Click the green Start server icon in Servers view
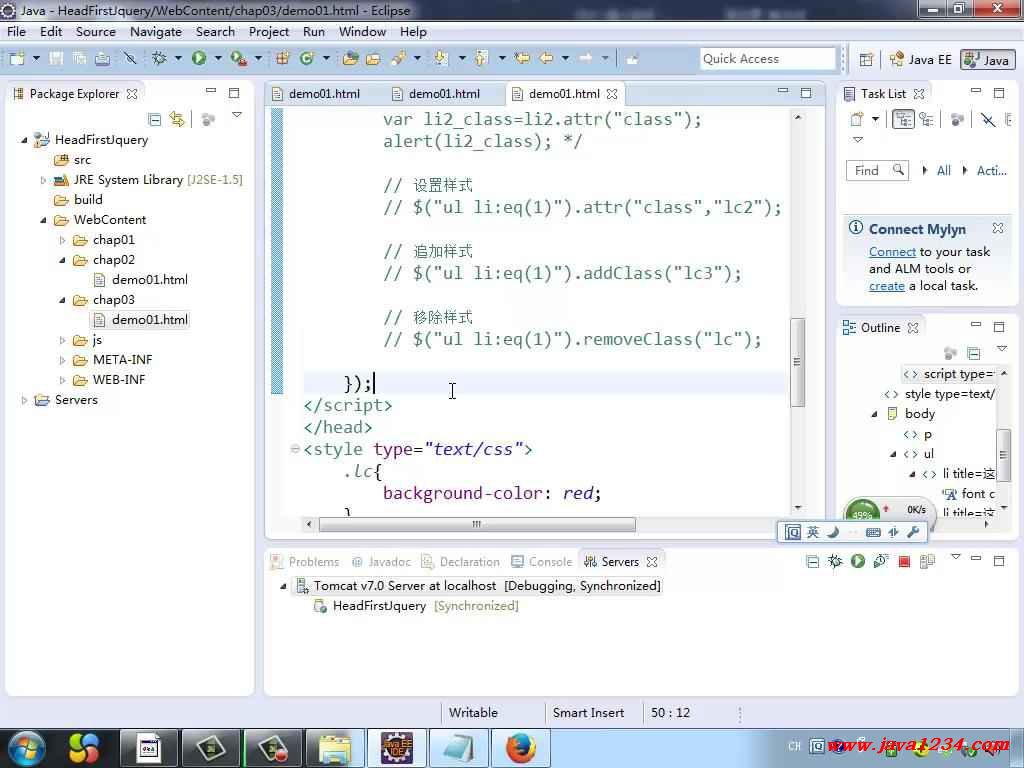This screenshot has width=1024, height=768. click(857, 561)
